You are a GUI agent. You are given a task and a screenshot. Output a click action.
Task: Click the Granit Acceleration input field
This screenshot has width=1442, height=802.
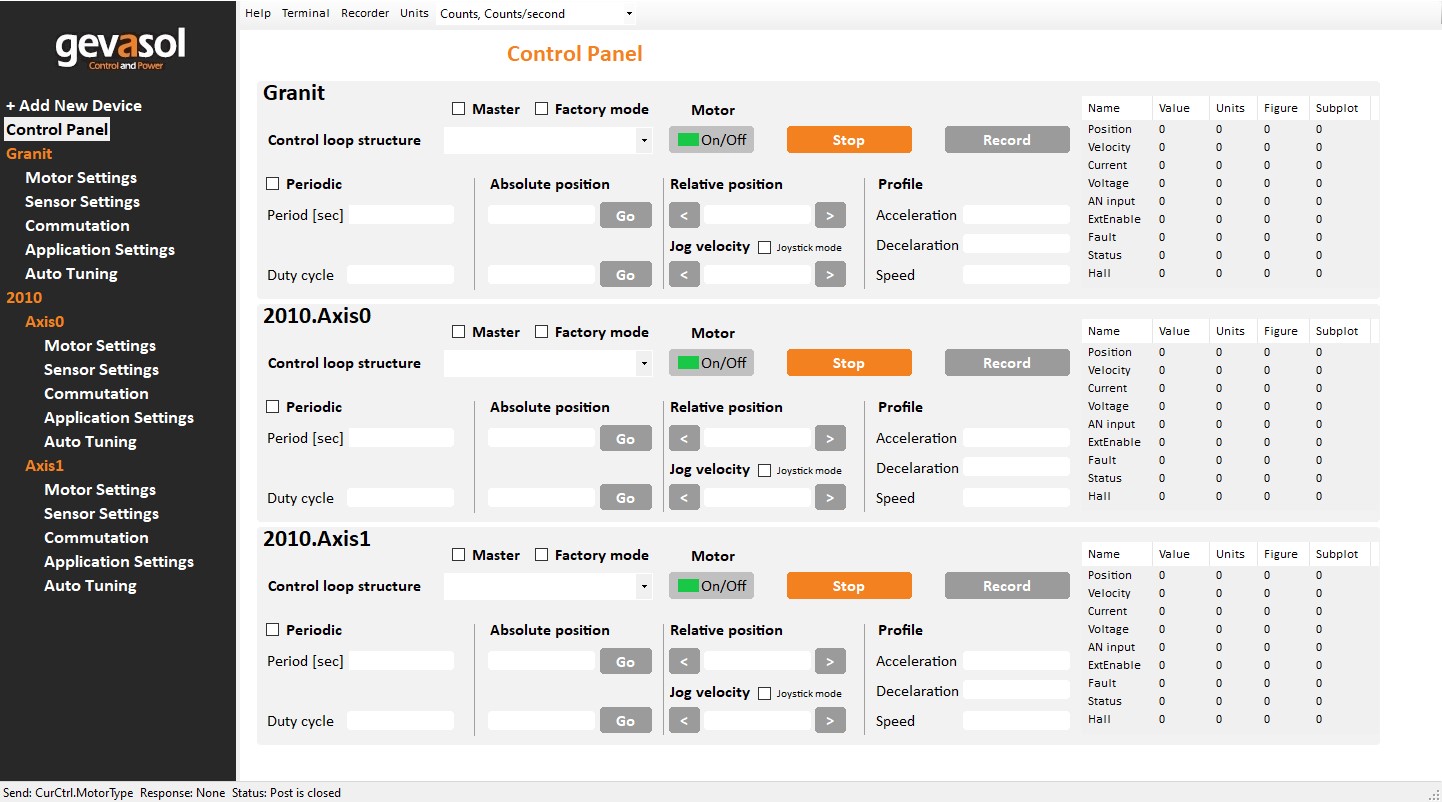click(x=1016, y=215)
